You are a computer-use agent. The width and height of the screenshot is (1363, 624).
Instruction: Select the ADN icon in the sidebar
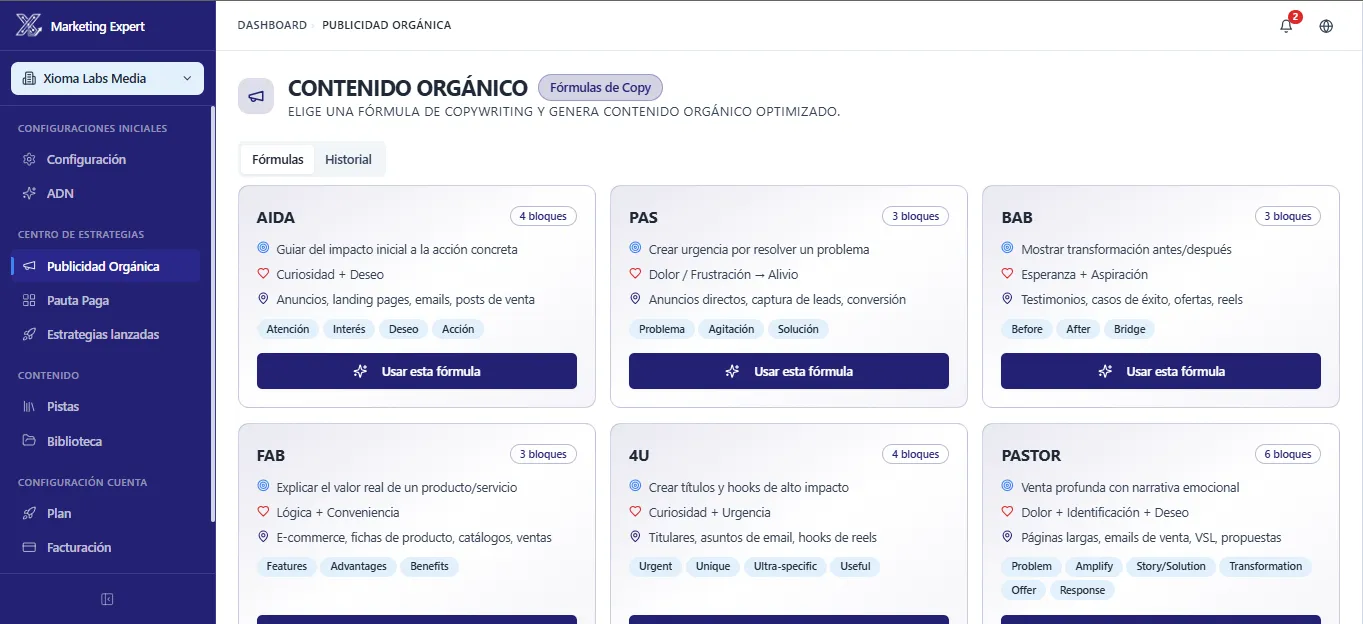32,193
